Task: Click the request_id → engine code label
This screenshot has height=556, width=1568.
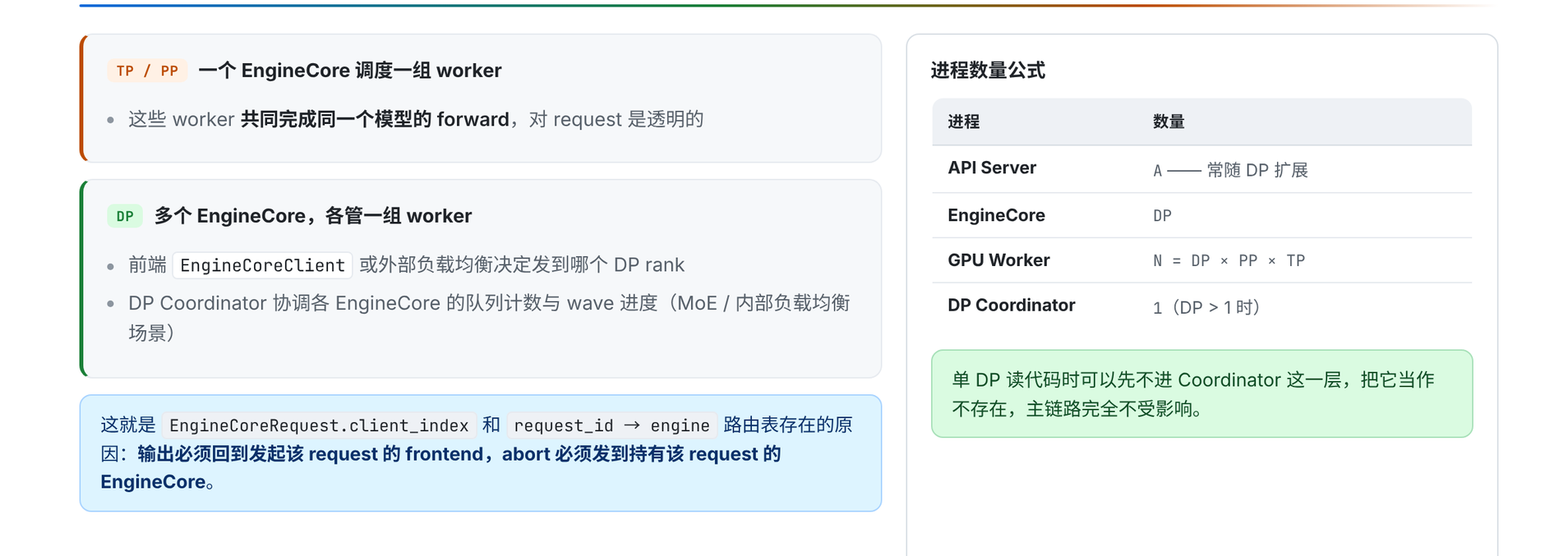Action: 611,425
